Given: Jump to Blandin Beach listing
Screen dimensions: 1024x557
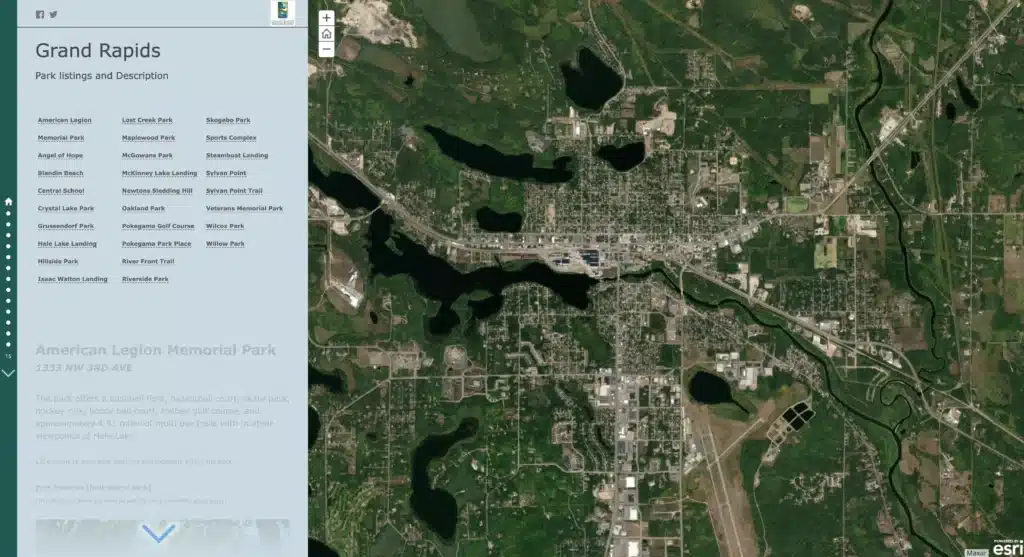Looking at the screenshot, I should tap(60, 173).
